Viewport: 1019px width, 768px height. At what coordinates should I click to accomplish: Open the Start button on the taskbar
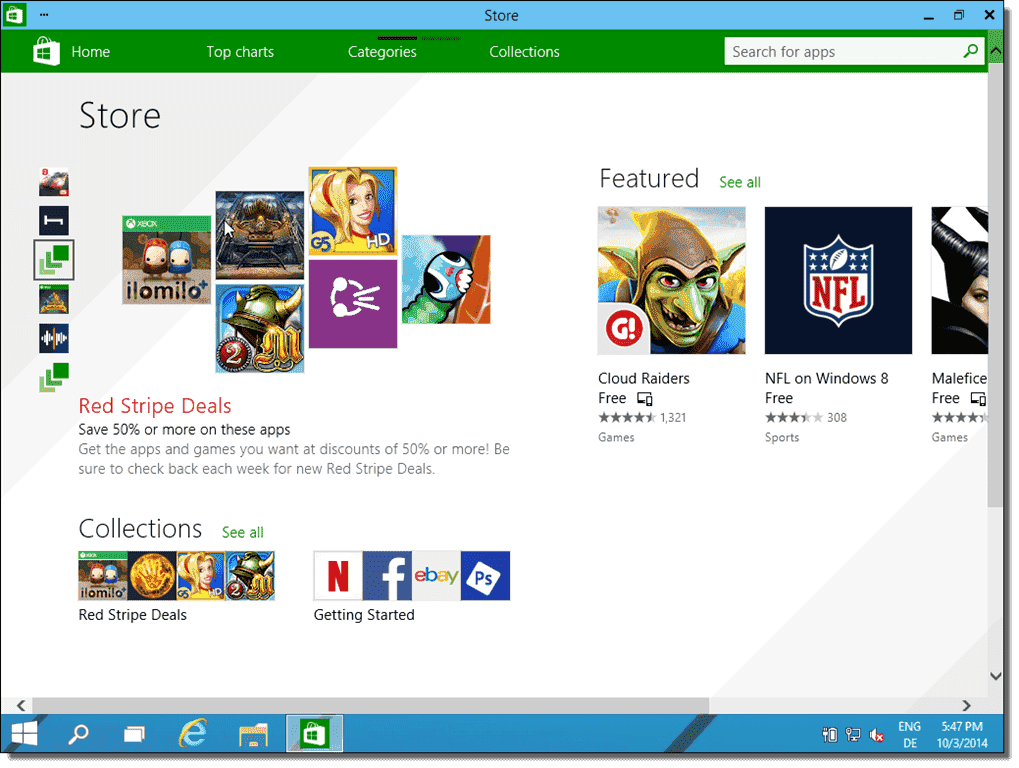23,733
